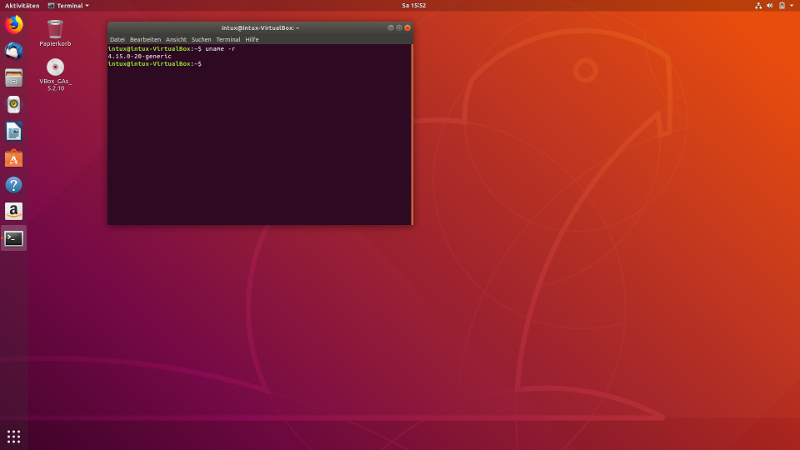Open the Datei menu
The width and height of the screenshot is (800, 450).
click(117, 39)
